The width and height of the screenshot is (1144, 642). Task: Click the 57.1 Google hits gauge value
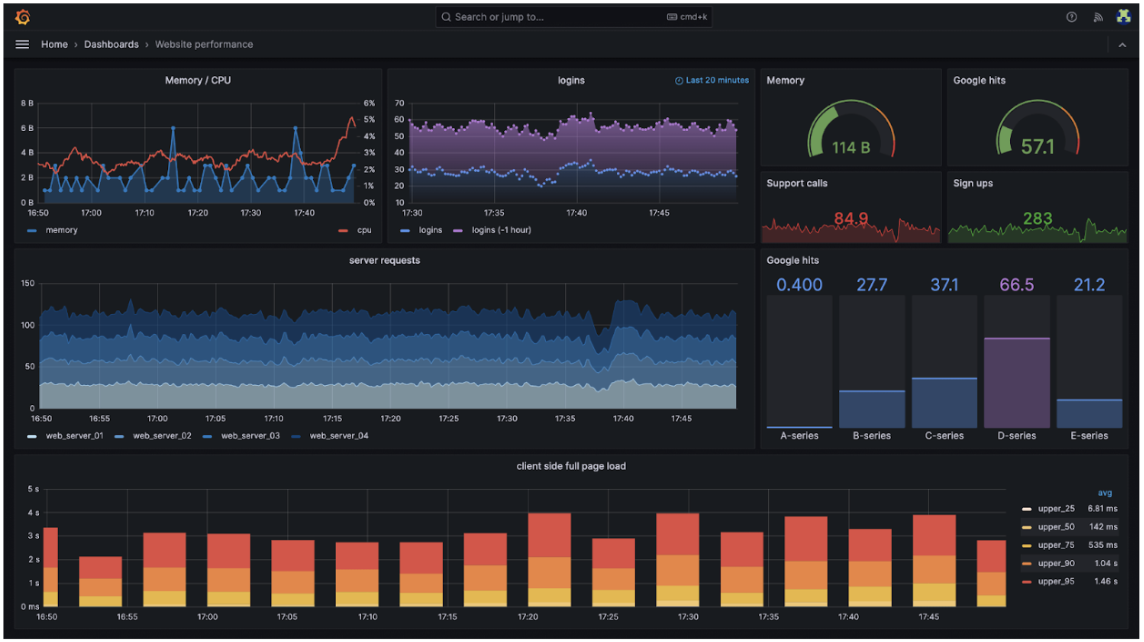point(1037,147)
